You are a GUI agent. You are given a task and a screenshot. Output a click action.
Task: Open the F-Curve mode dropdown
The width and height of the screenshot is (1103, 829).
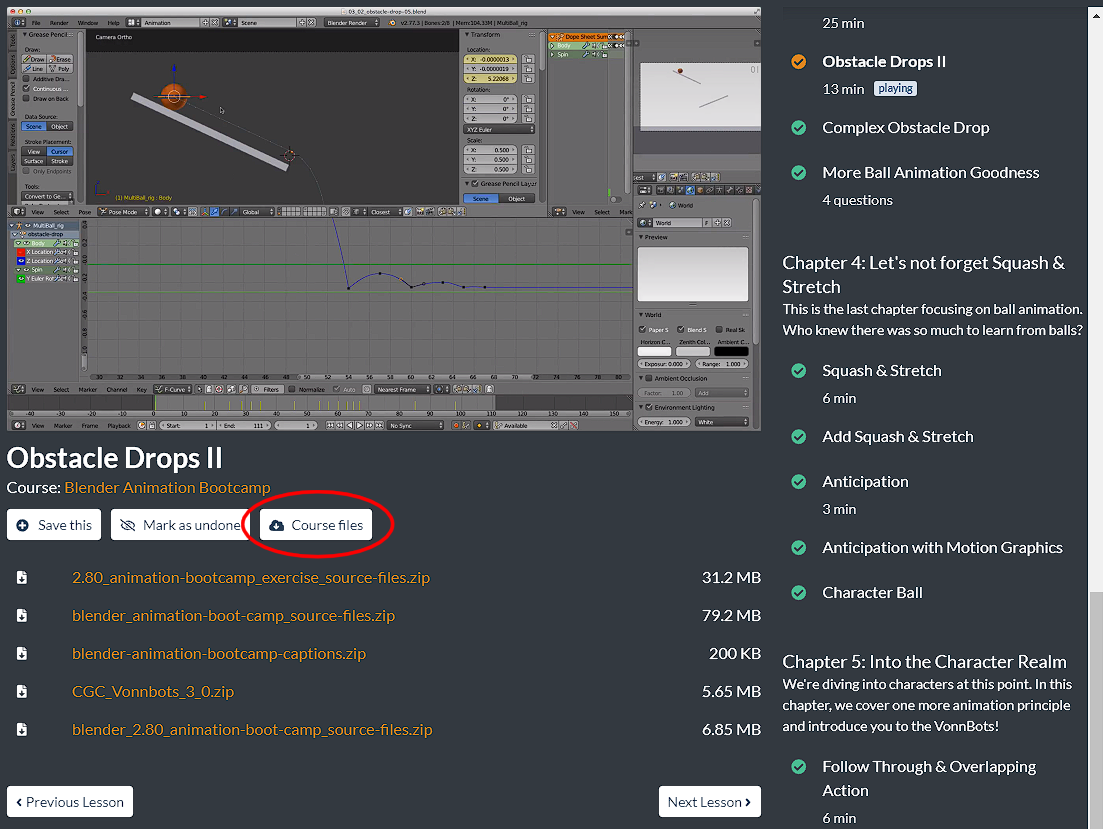tap(174, 389)
